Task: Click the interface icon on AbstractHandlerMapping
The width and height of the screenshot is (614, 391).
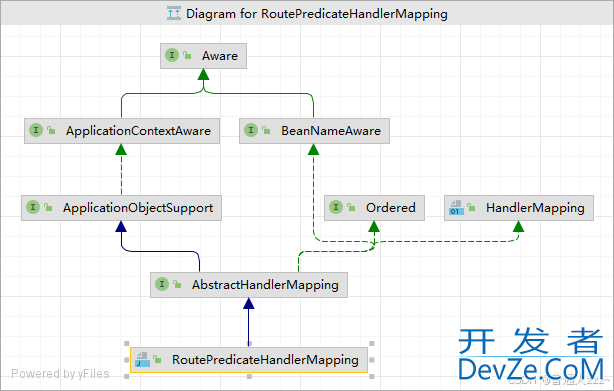Action: pos(162,284)
